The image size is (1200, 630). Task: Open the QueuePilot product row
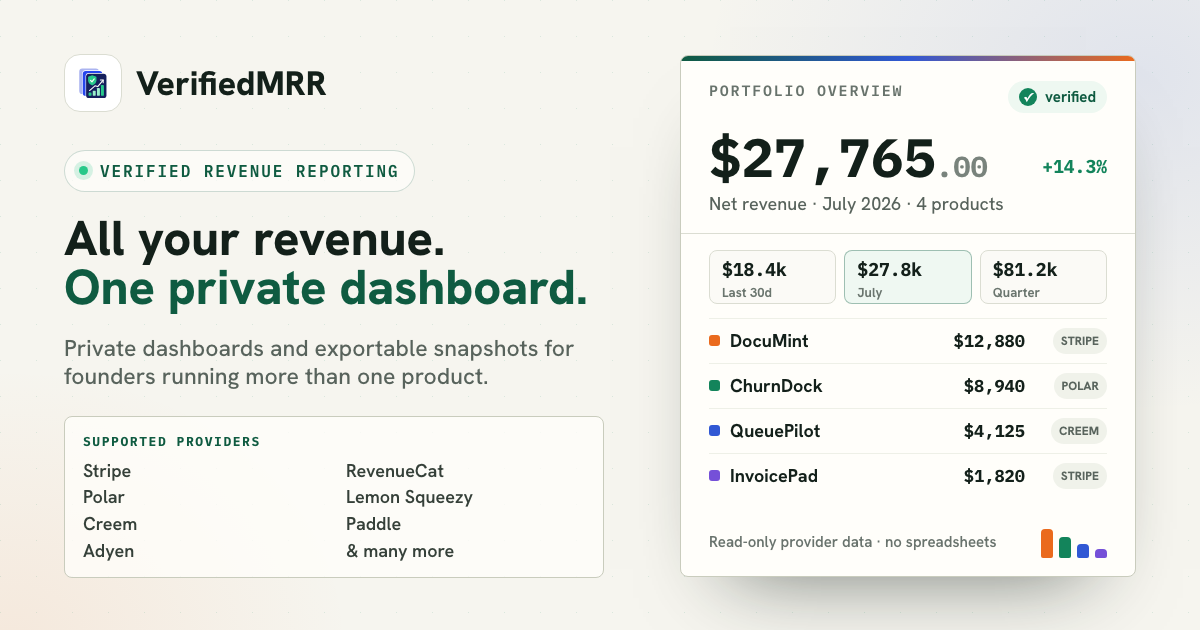pos(908,431)
